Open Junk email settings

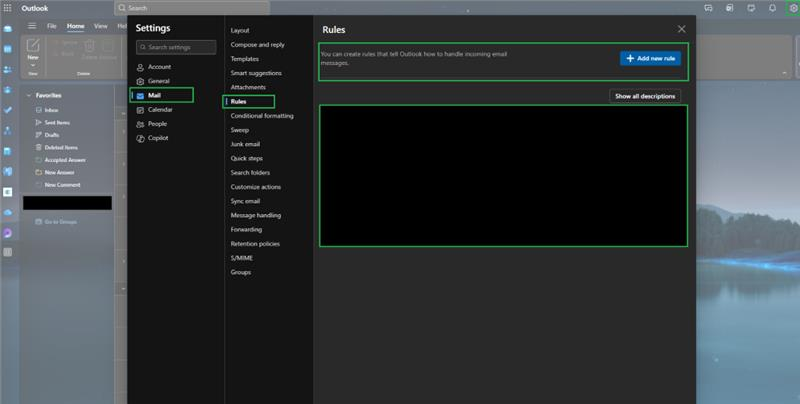pyautogui.click(x=245, y=144)
